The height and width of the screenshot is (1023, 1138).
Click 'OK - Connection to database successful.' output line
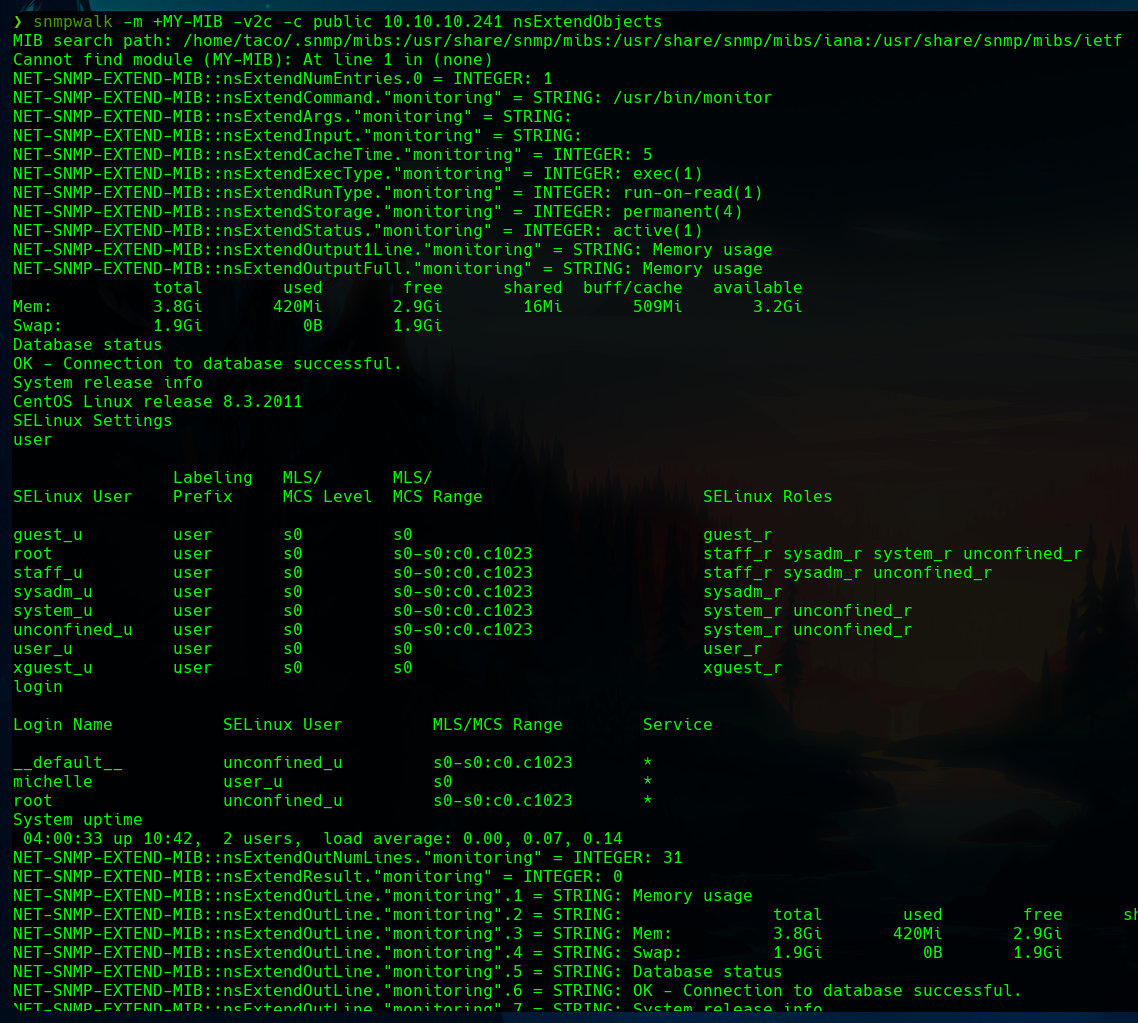pyautogui.click(x=207, y=364)
